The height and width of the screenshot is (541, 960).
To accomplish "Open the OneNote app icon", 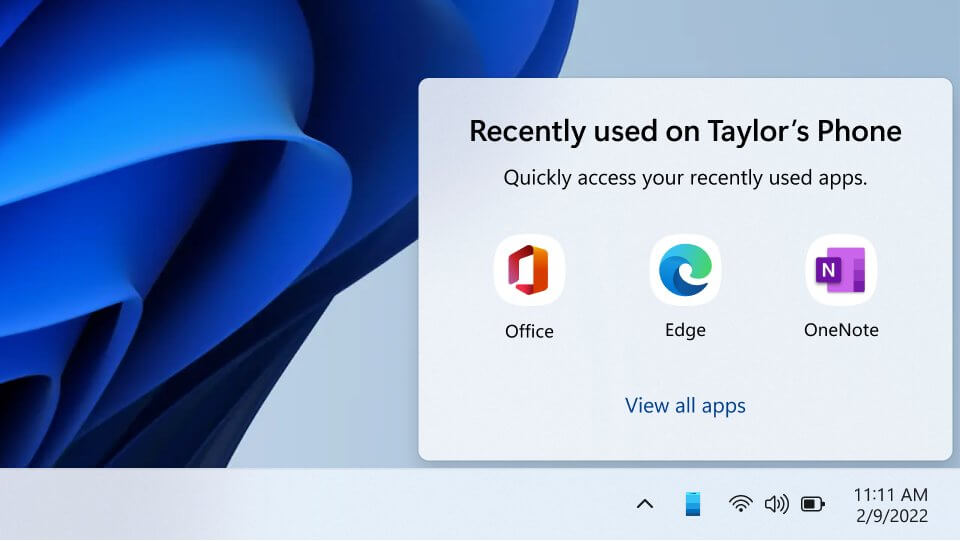I will click(x=841, y=270).
